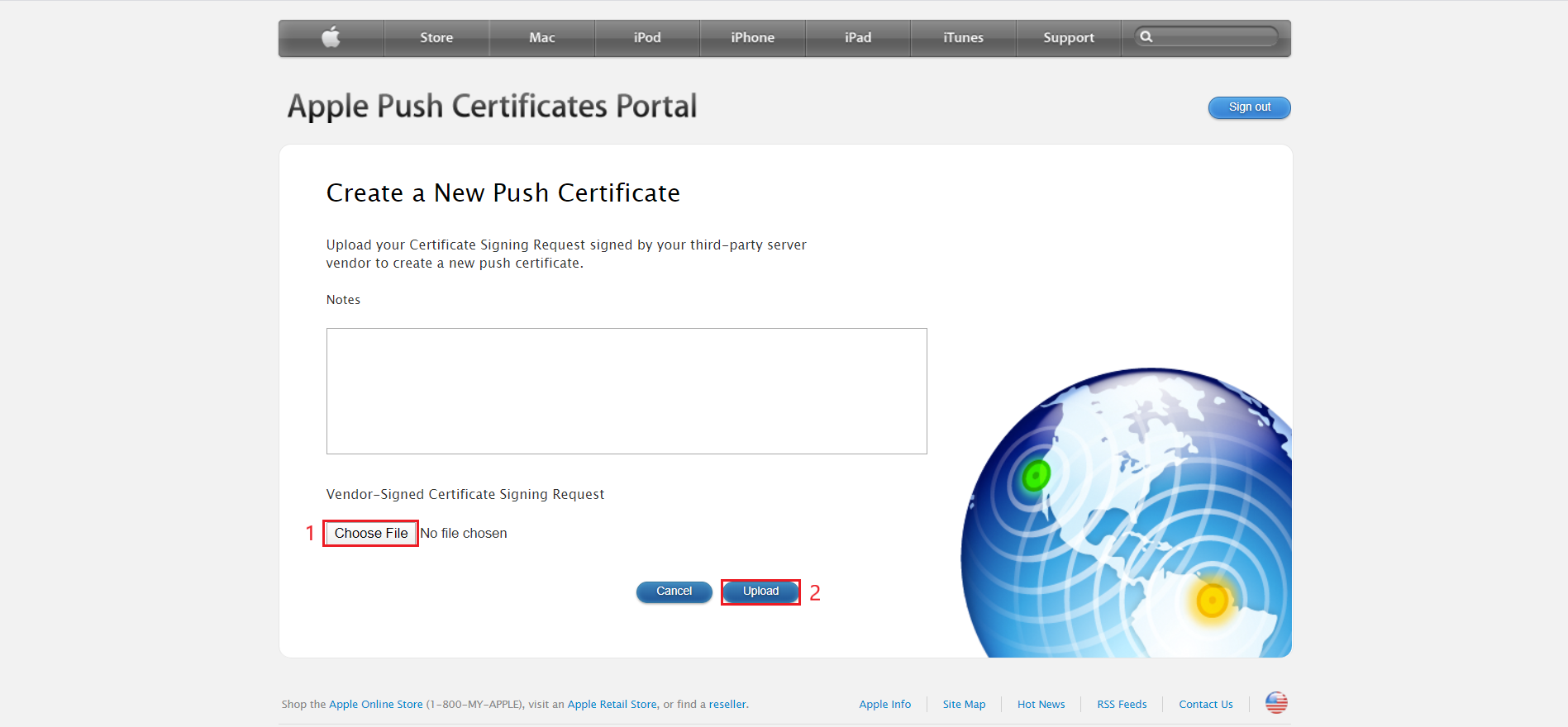Cancel the push certificate creation
1568x727 pixels.
(x=674, y=592)
